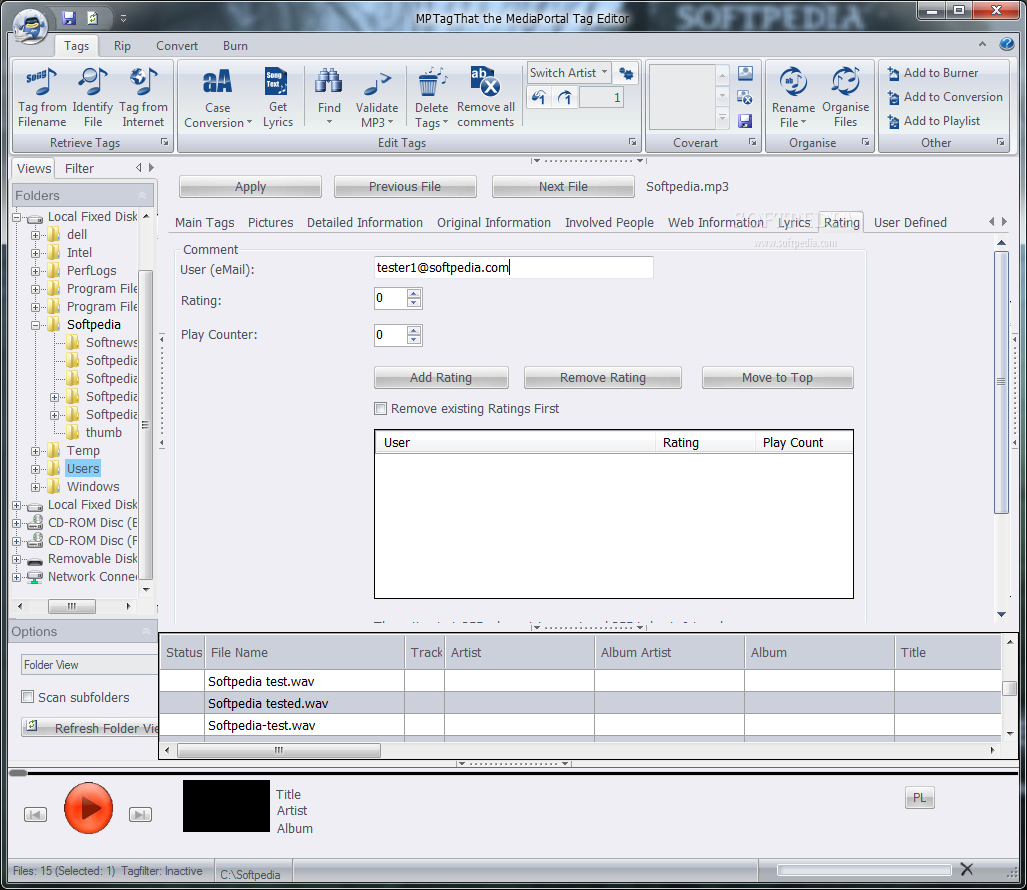Switch to the Convert ribbon tab
1027x890 pixels.
[177, 46]
